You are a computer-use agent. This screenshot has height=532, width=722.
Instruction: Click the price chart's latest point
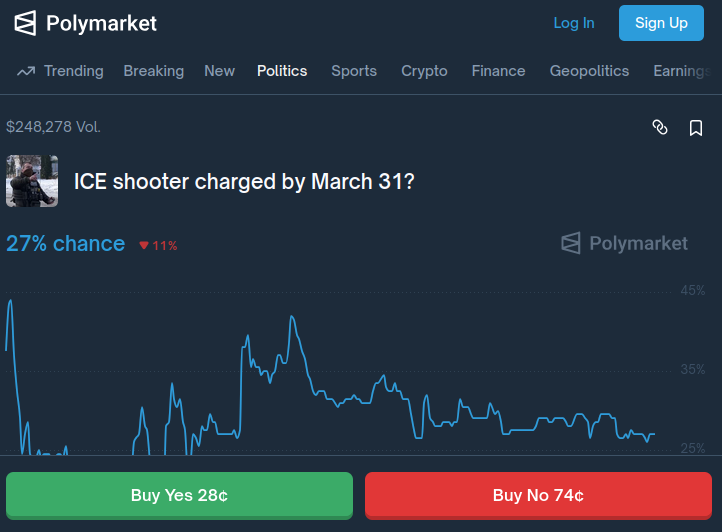pos(654,434)
